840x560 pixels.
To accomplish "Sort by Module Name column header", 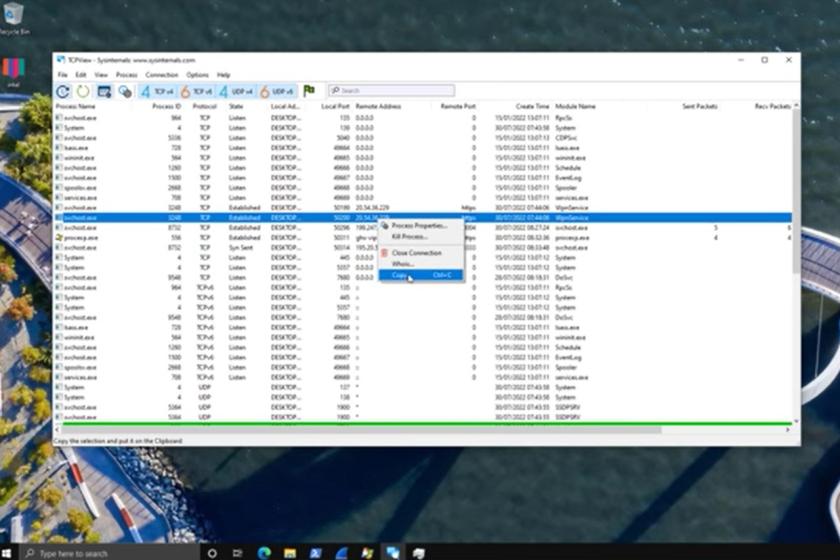I will tap(575, 107).
